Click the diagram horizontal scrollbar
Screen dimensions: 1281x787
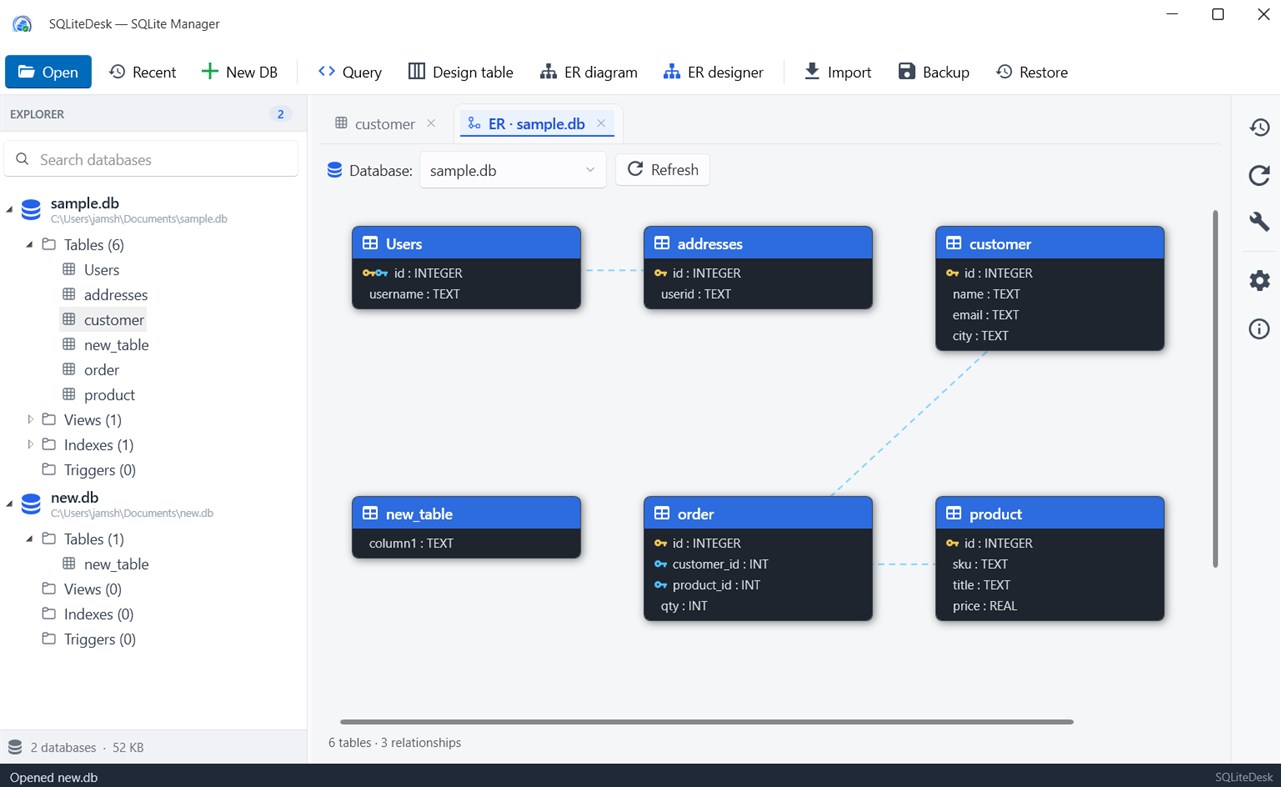click(706, 721)
